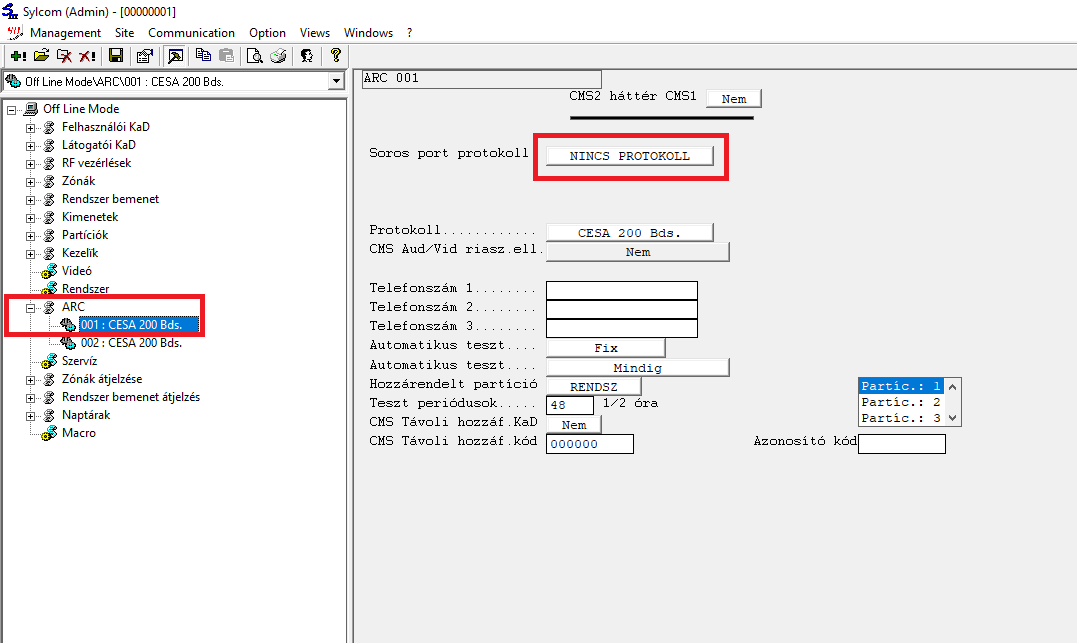Click the print preview magnifier icon
The width and height of the screenshot is (1077, 643).
pyautogui.click(x=255, y=56)
